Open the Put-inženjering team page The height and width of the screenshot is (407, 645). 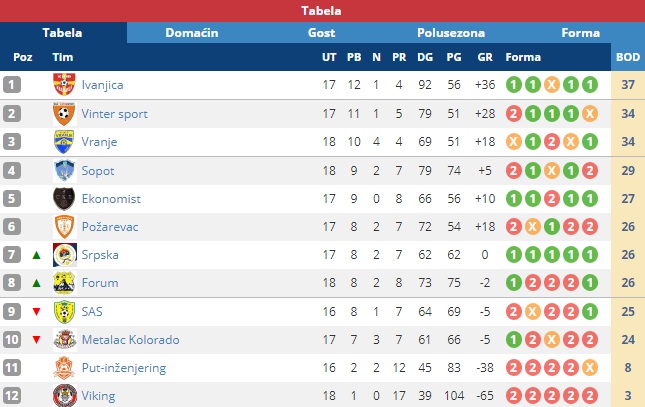124,368
